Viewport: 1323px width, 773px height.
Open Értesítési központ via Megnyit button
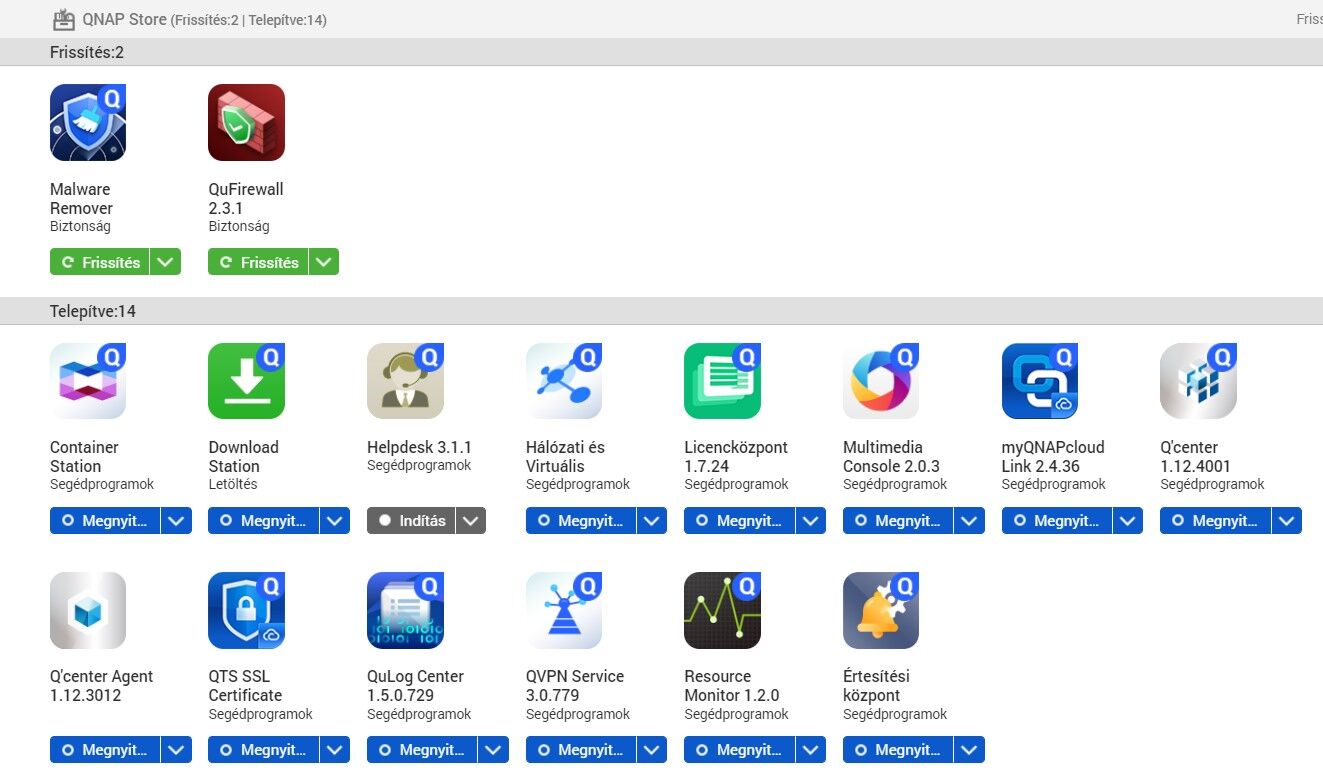pyautogui.click(x=898, y=750)
